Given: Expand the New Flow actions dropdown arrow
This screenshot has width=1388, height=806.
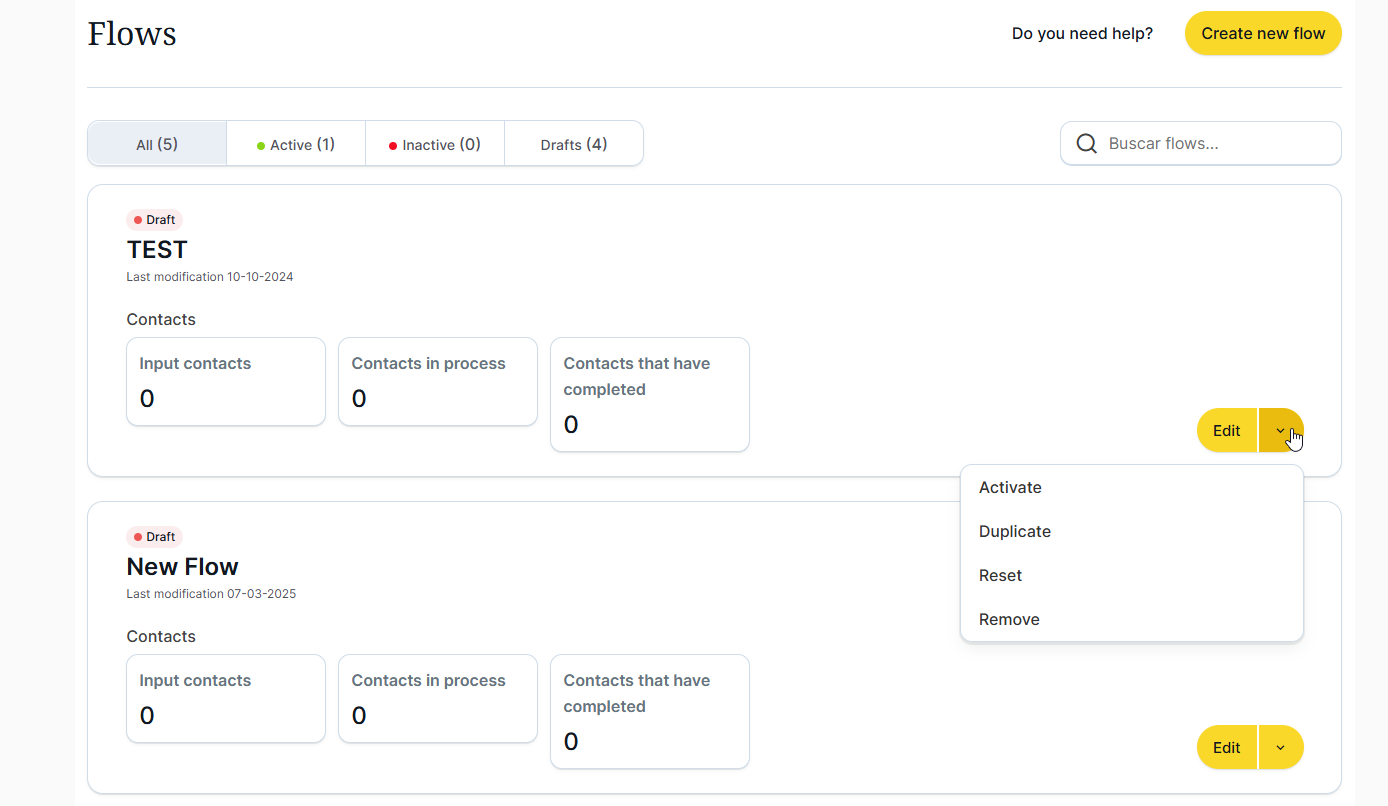Looking at the screenshot, I should [1280, 747].
